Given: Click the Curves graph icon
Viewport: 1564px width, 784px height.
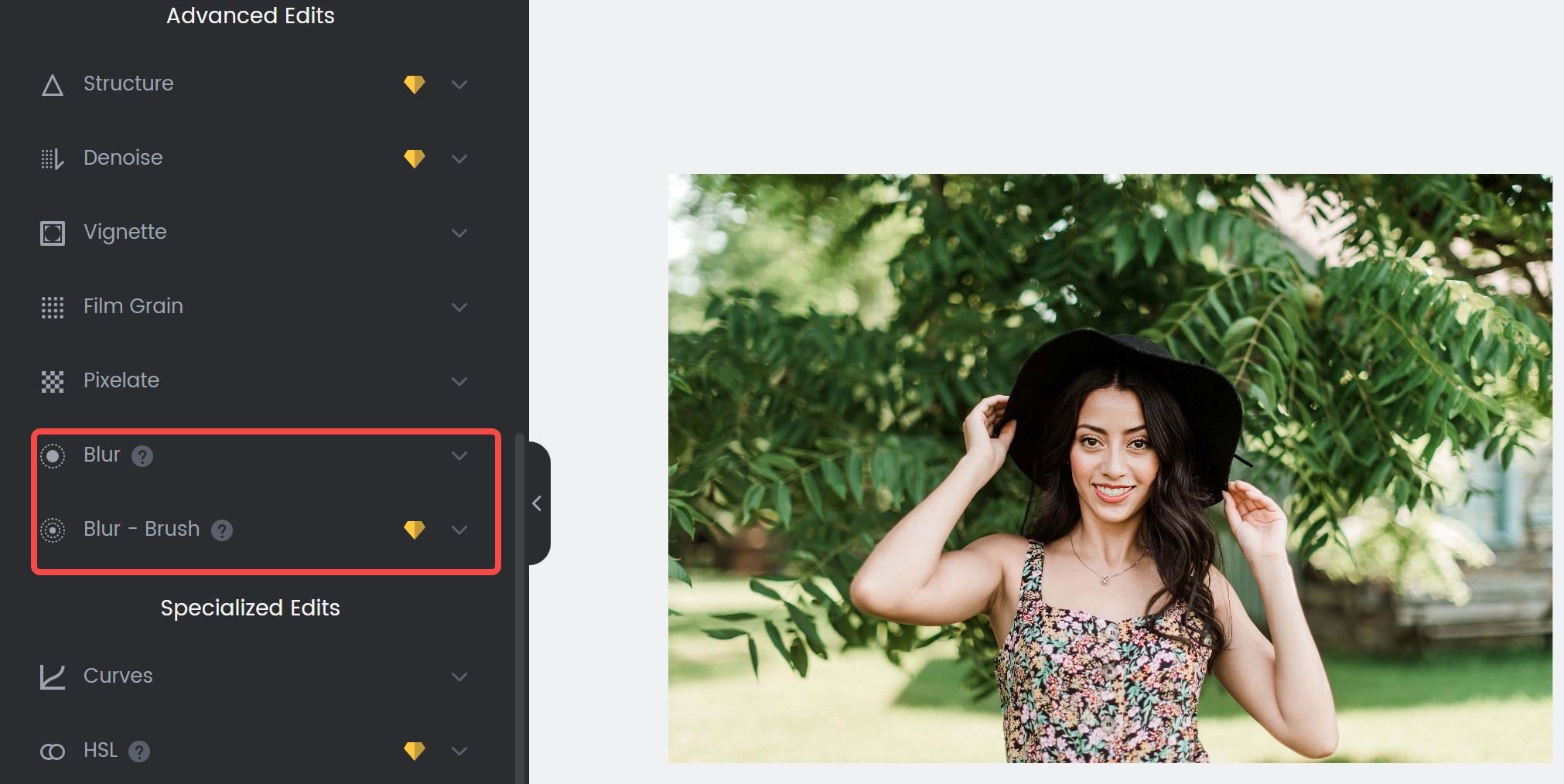Looking at the screenshot, I should (x=52, y=677).
